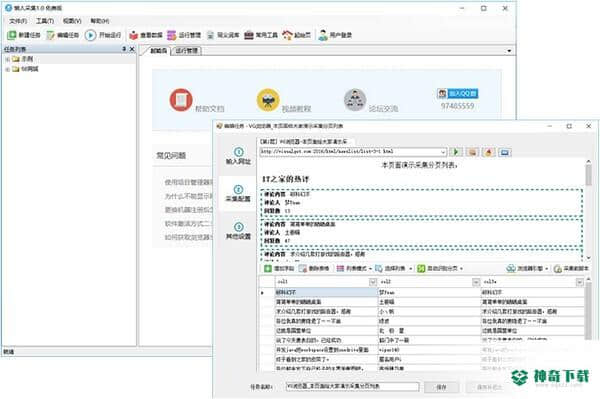Click the 视频教程 label on the start page
600x399 pixels.
click(x=296, y=109)
